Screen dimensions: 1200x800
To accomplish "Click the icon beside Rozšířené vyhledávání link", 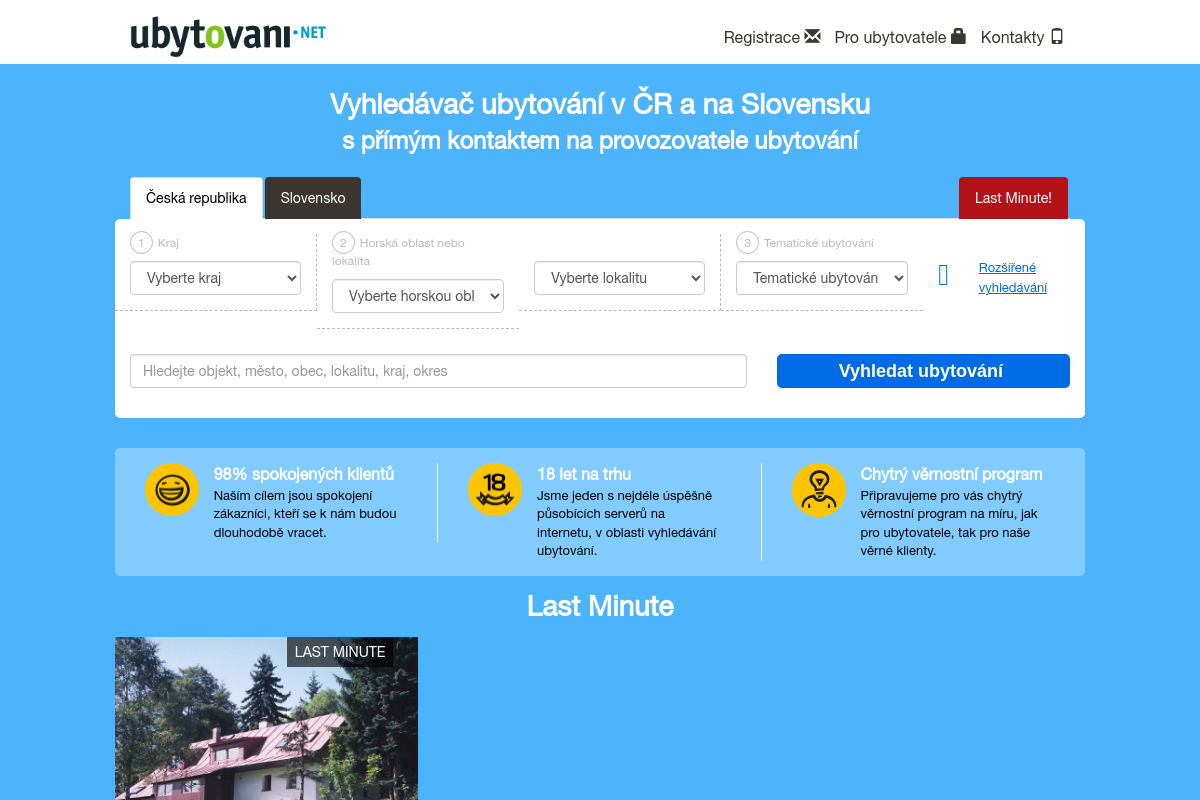I will coord(943,275).
